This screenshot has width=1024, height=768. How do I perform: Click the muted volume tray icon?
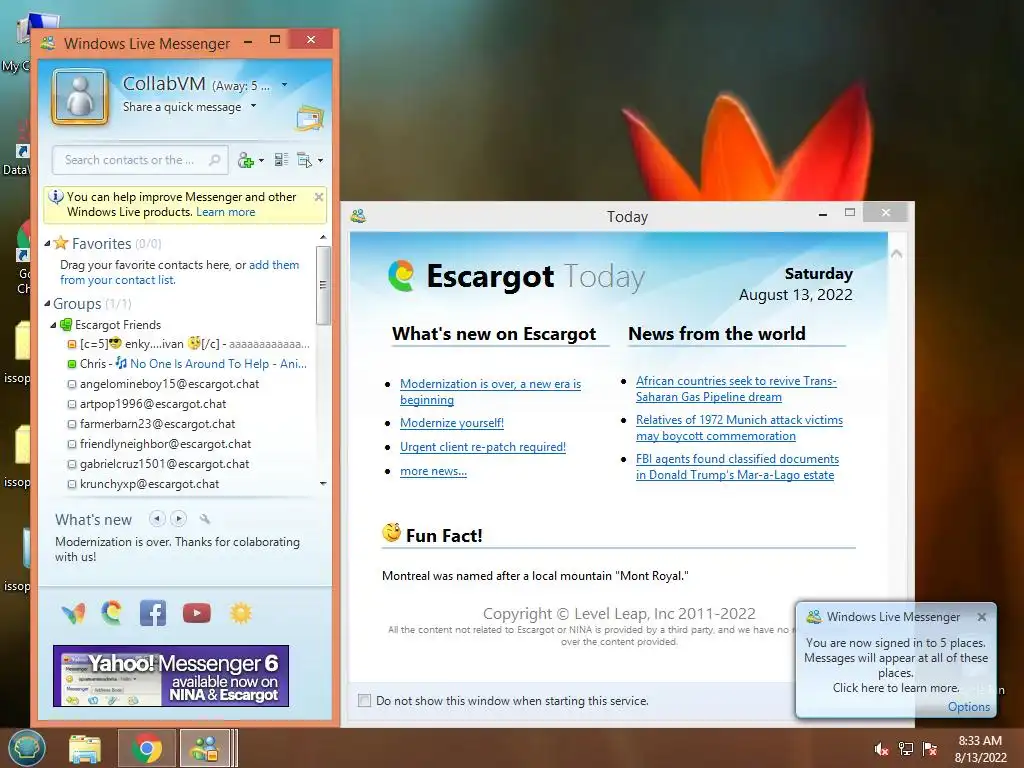tap(882, 749)
